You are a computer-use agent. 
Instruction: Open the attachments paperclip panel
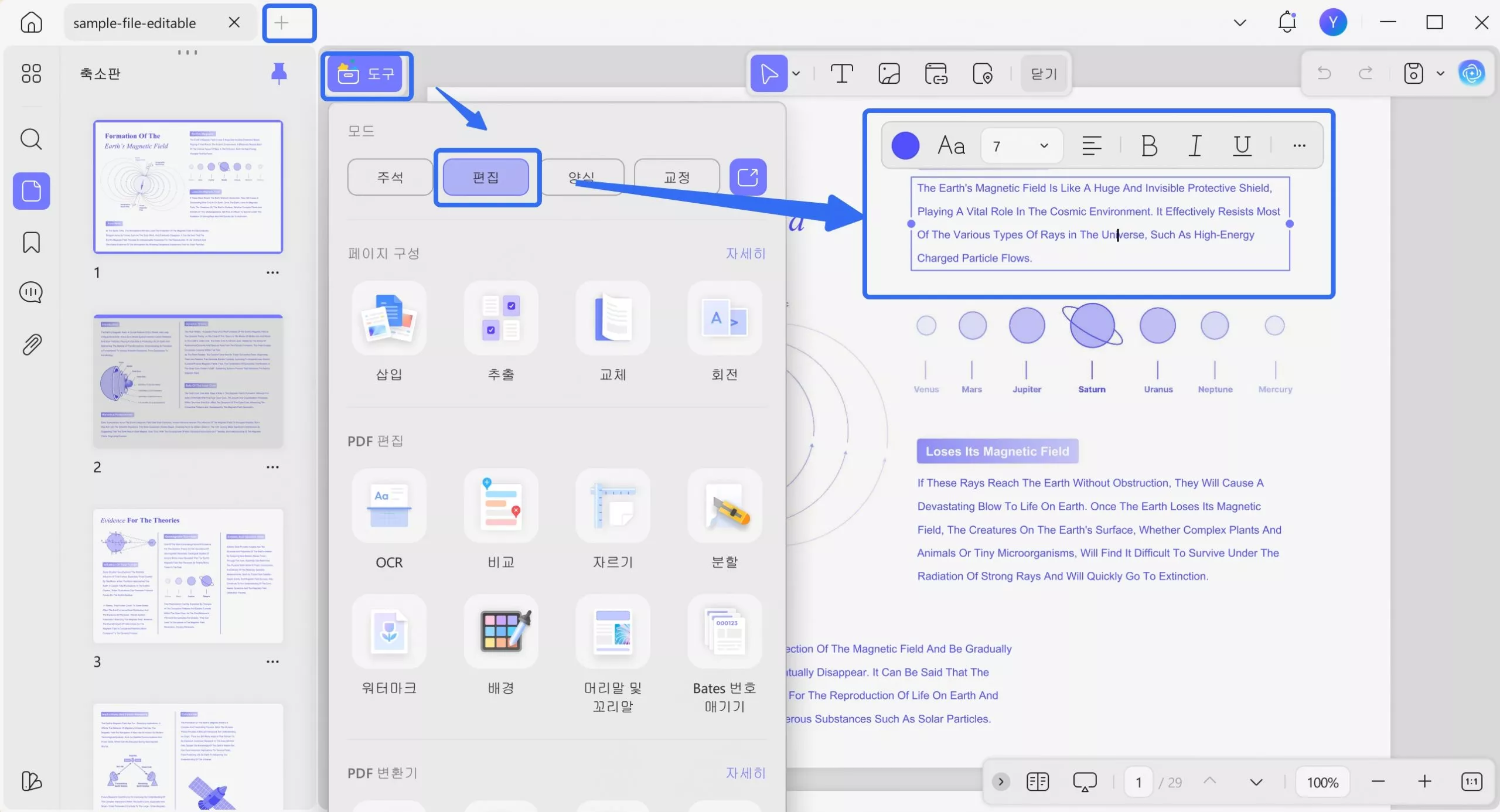31,344
